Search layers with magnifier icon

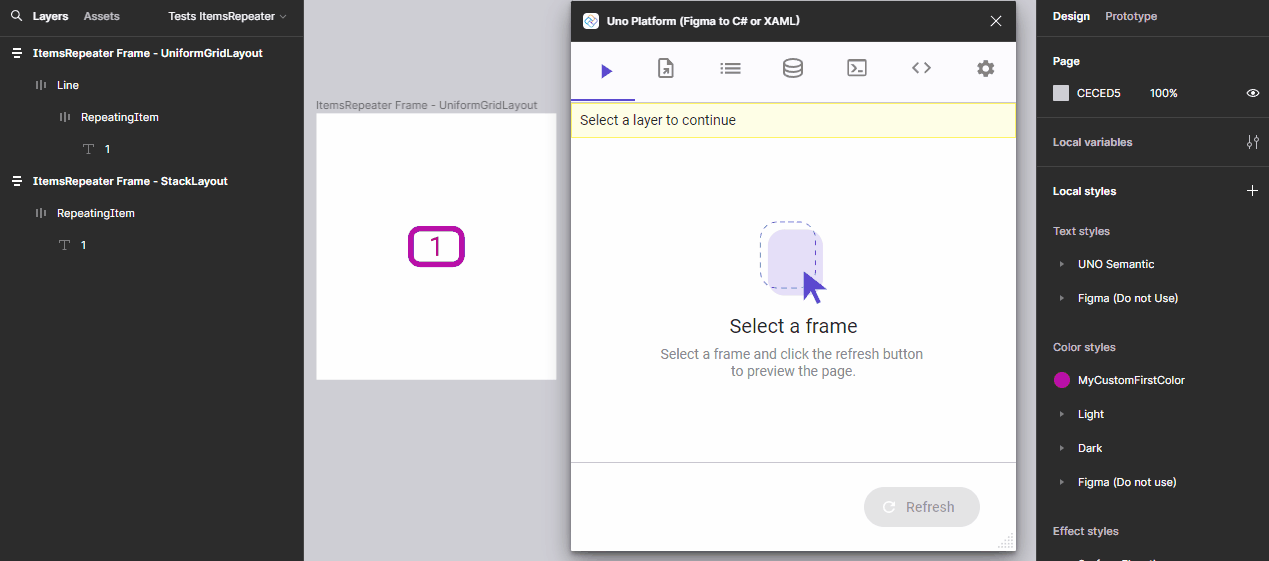click(16, 17)
